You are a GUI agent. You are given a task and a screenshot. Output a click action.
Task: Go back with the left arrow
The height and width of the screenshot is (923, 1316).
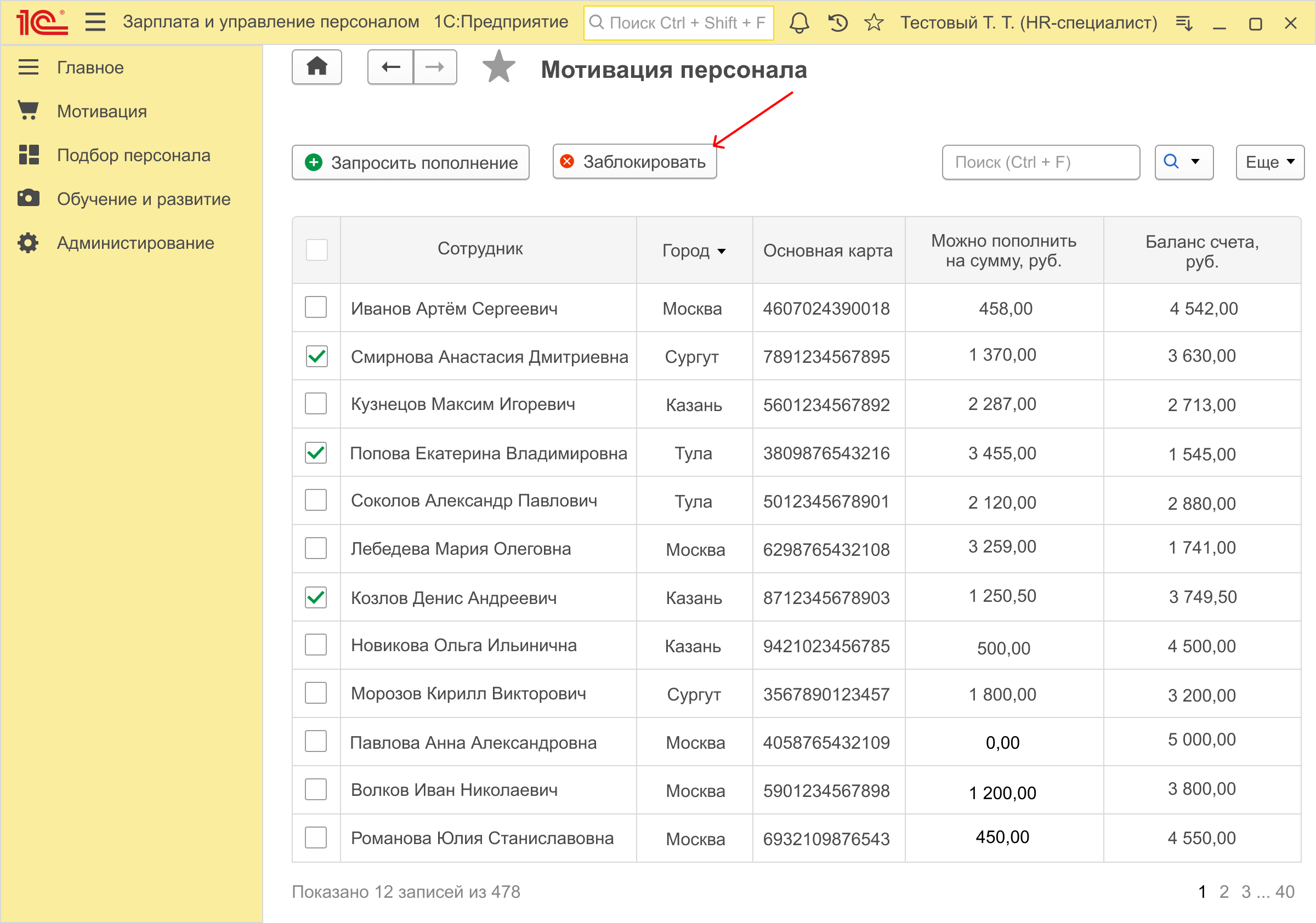point(390,67)
